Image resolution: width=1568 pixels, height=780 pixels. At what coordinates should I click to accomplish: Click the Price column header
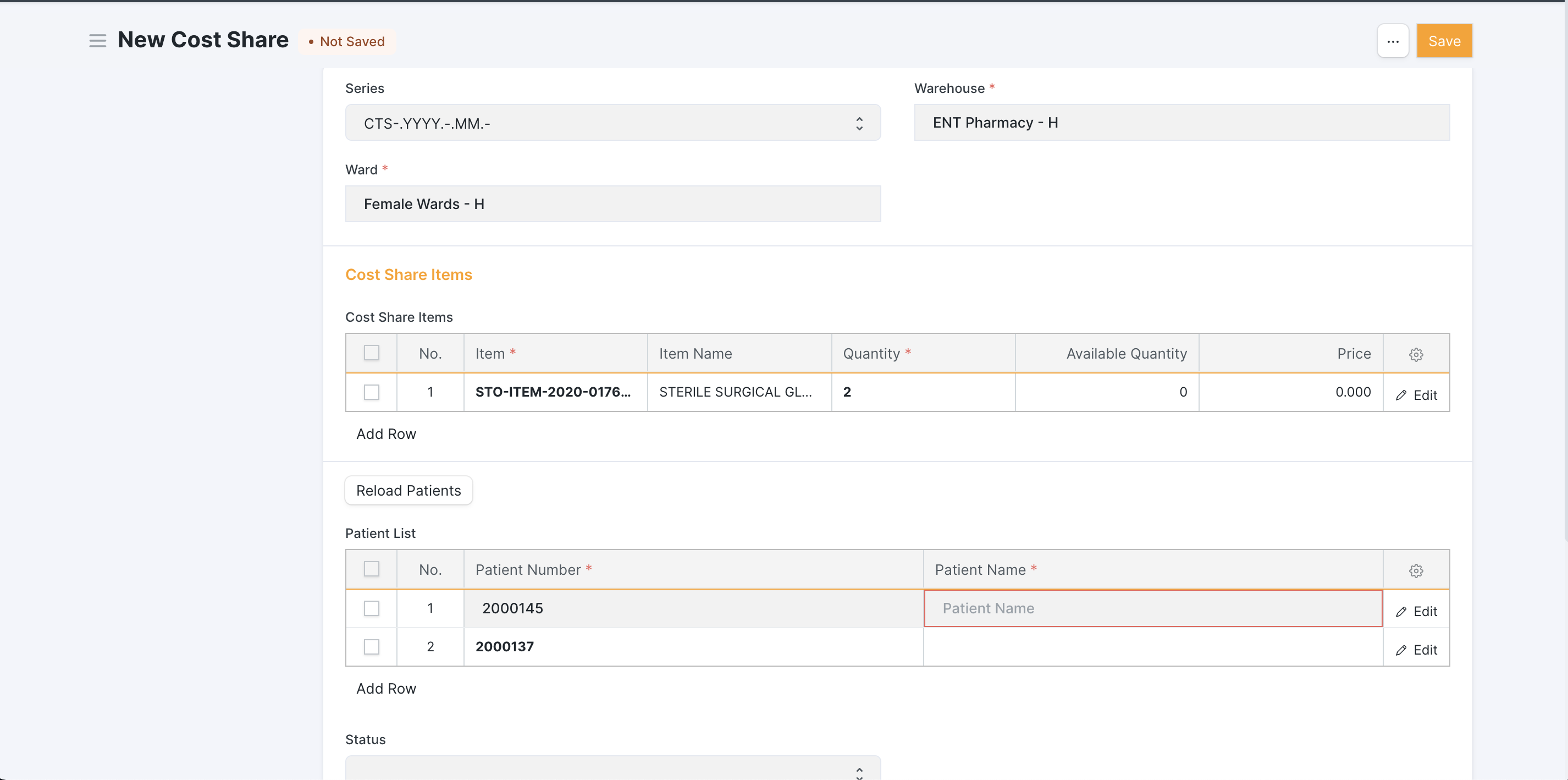tap(1290, 353)
